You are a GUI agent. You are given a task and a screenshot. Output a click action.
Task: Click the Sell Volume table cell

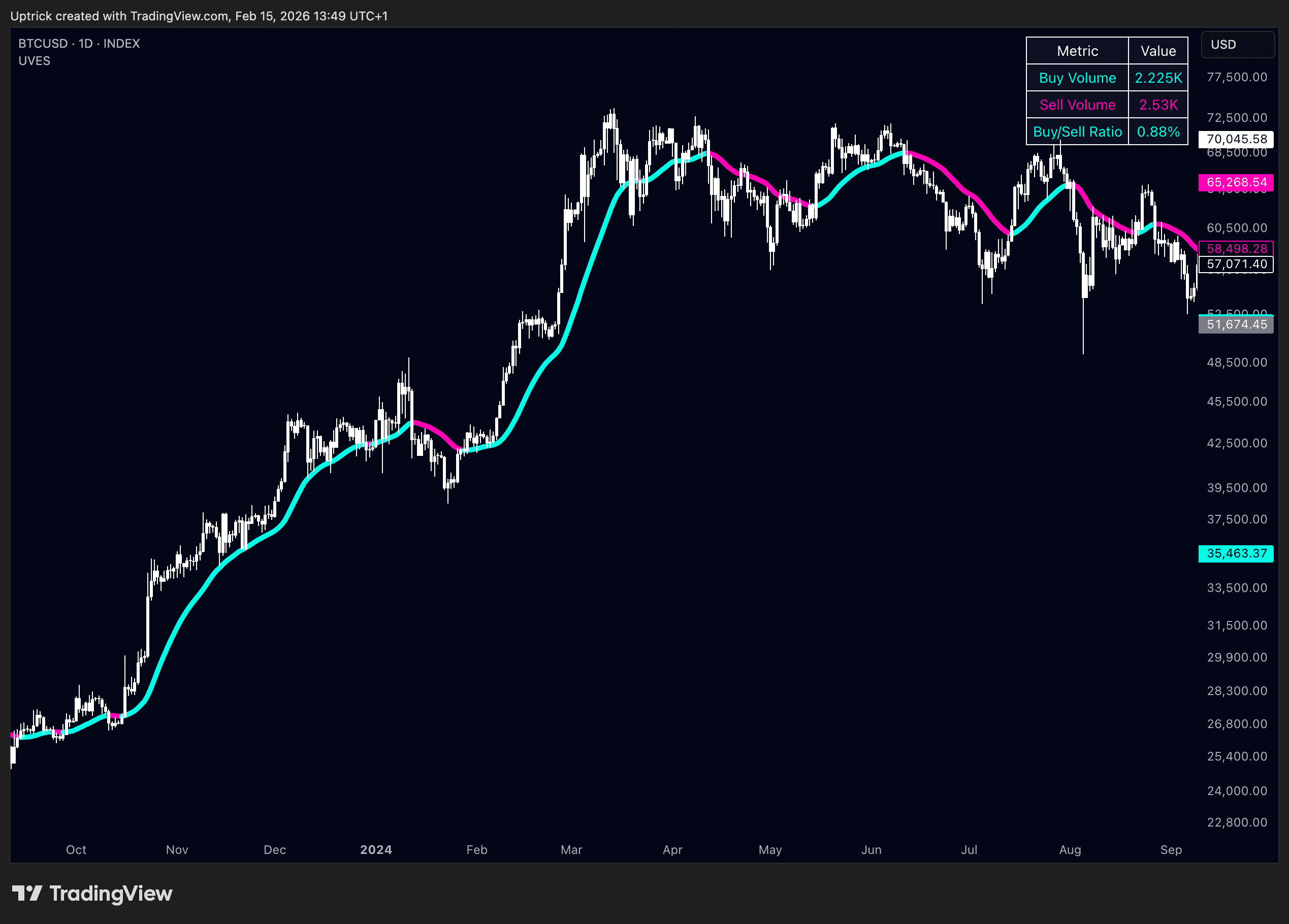click(x=1077, y=105)
